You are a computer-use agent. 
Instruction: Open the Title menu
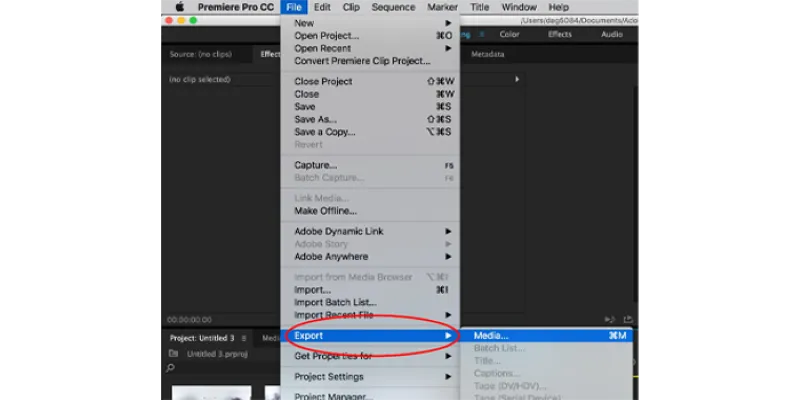479,7
